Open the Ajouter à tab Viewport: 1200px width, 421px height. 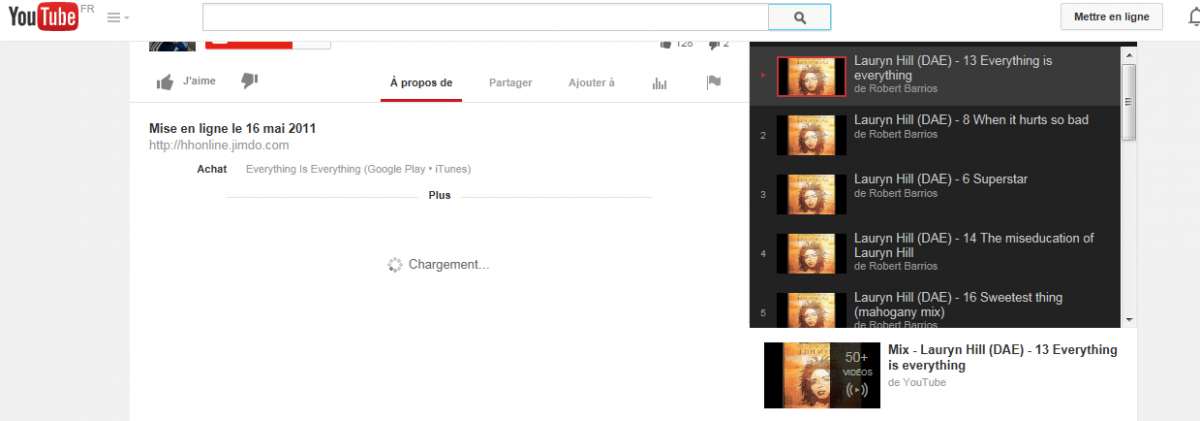[591, 83]
